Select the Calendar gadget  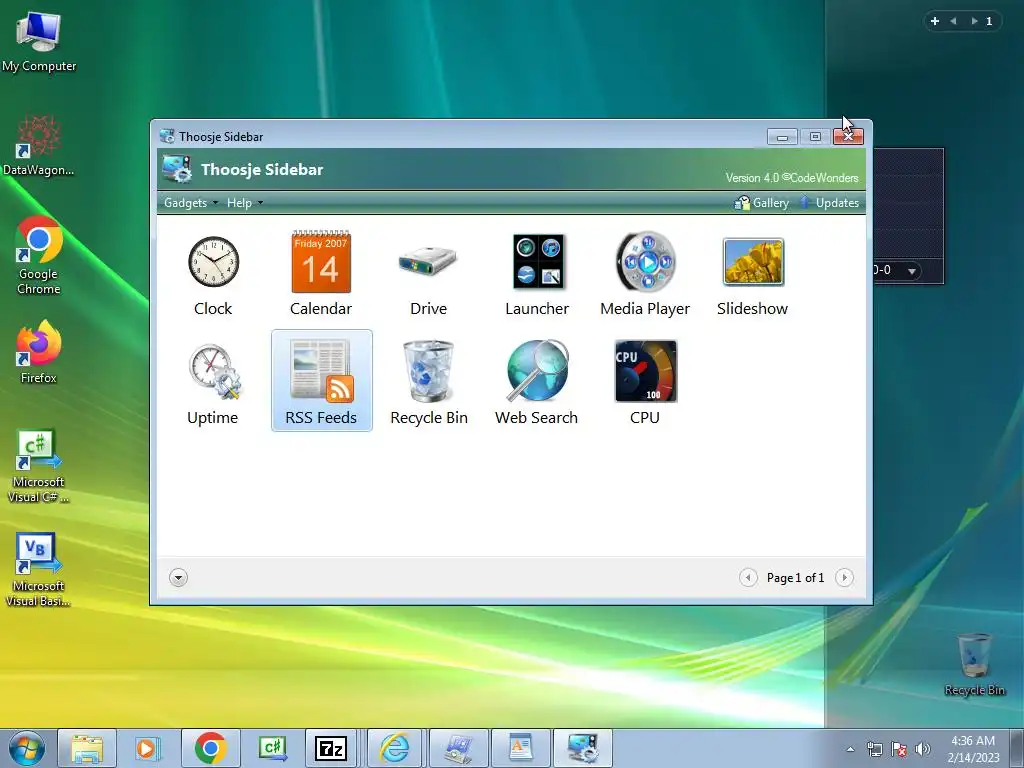(x=321, y=274)
